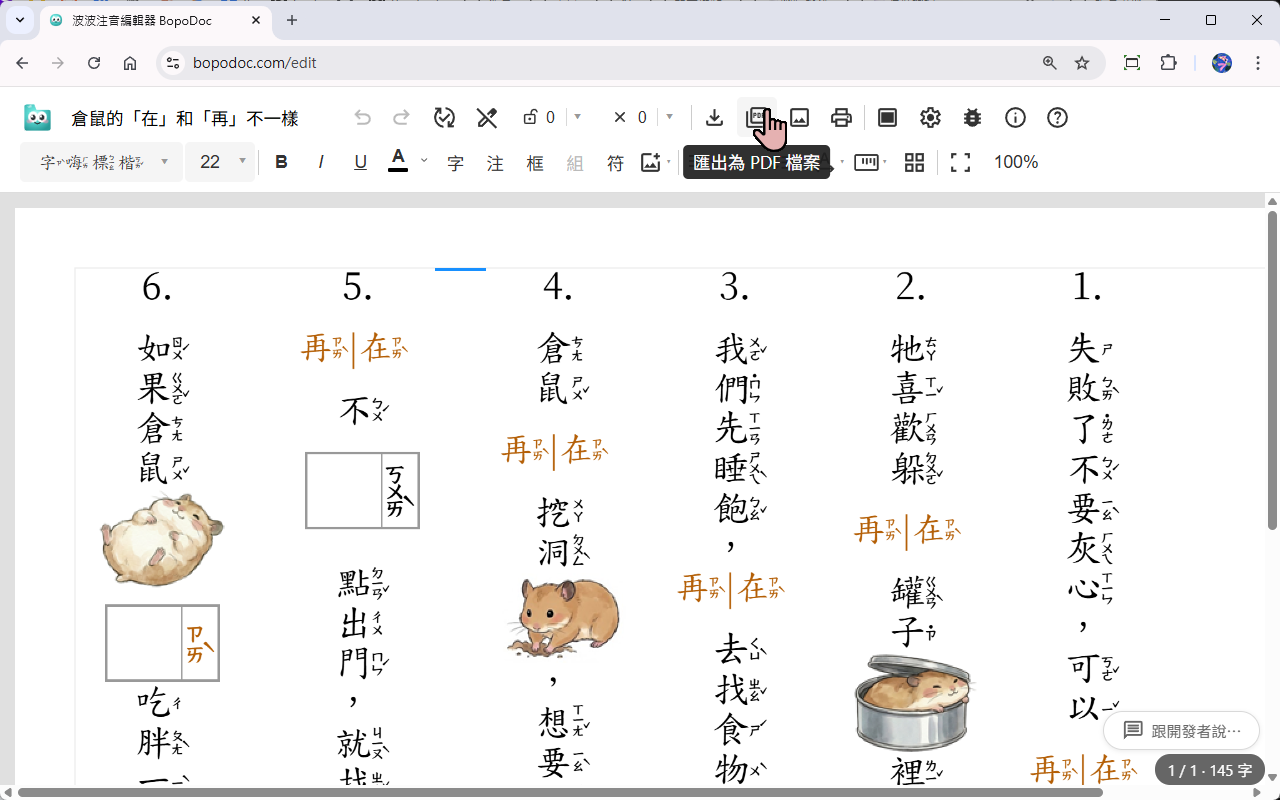Screen dimensions: 1280x800
Task: Open the 跟開發者說 feedback button
Action: (1180, 730)
